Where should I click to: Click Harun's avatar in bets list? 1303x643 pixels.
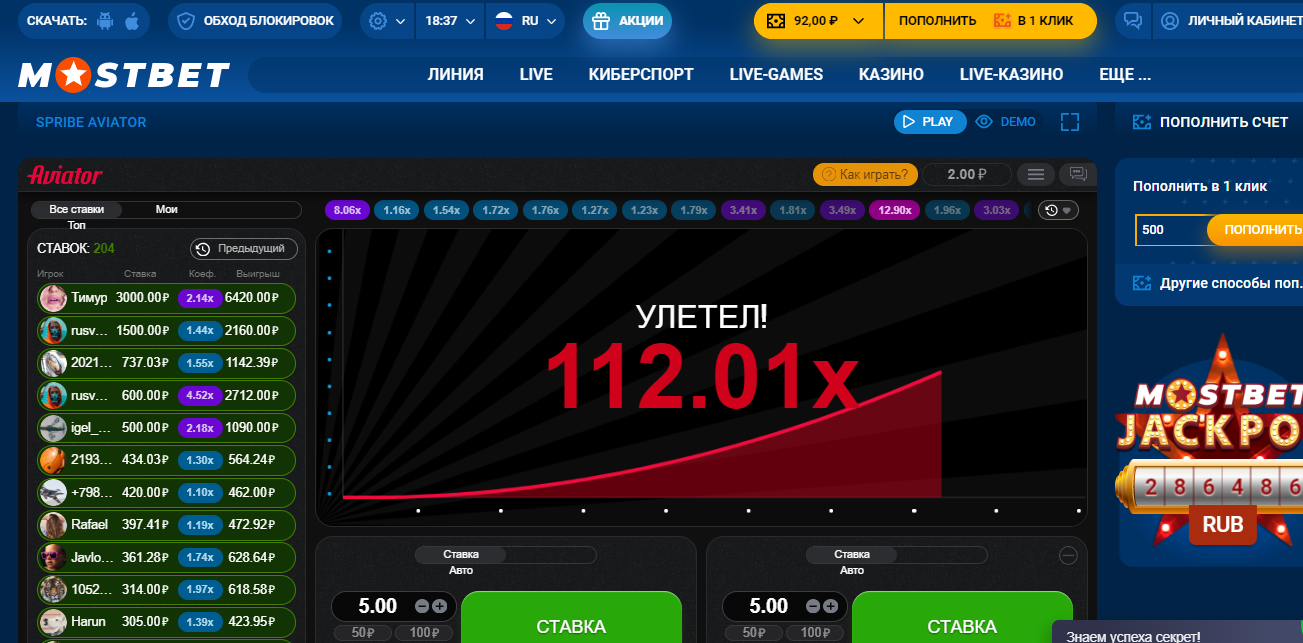[x=53, y=622]
